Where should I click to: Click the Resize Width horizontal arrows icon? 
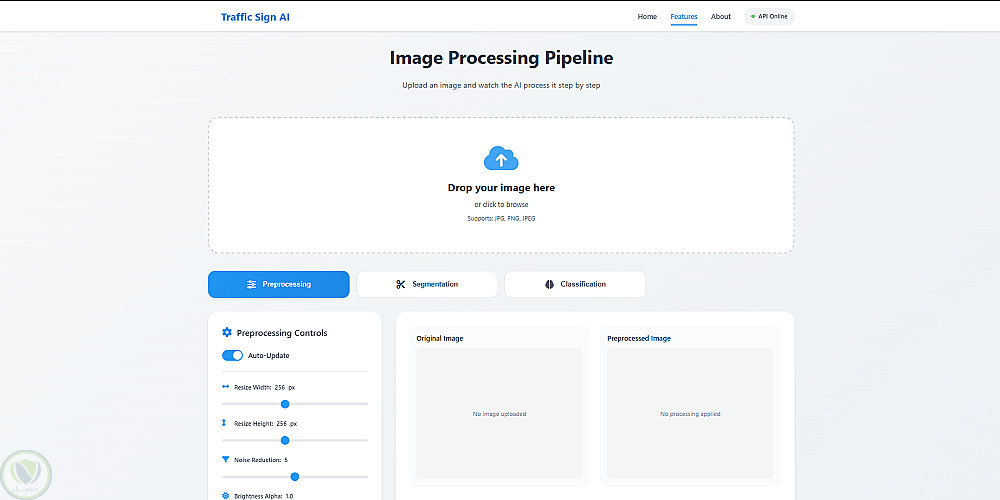coord(225,386)
